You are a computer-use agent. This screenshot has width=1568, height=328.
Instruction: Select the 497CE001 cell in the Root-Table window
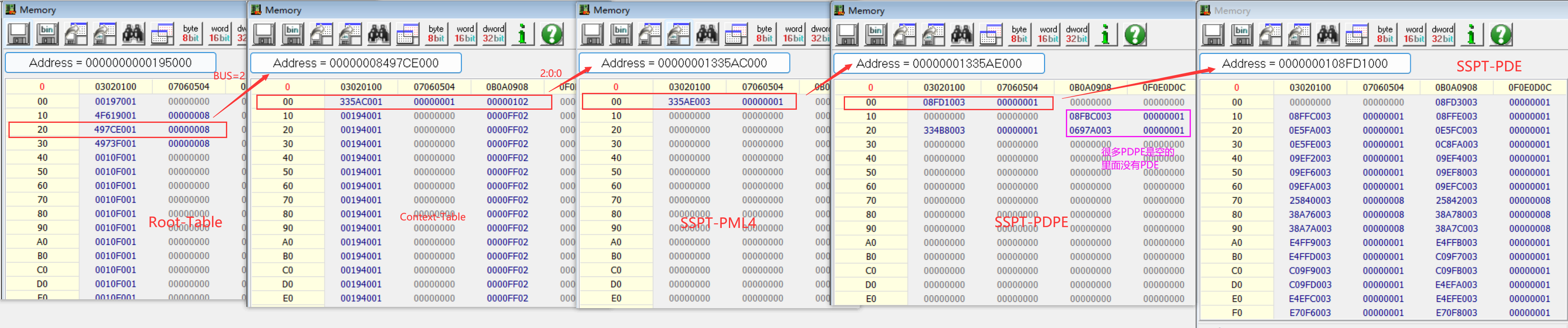point(115,130)
